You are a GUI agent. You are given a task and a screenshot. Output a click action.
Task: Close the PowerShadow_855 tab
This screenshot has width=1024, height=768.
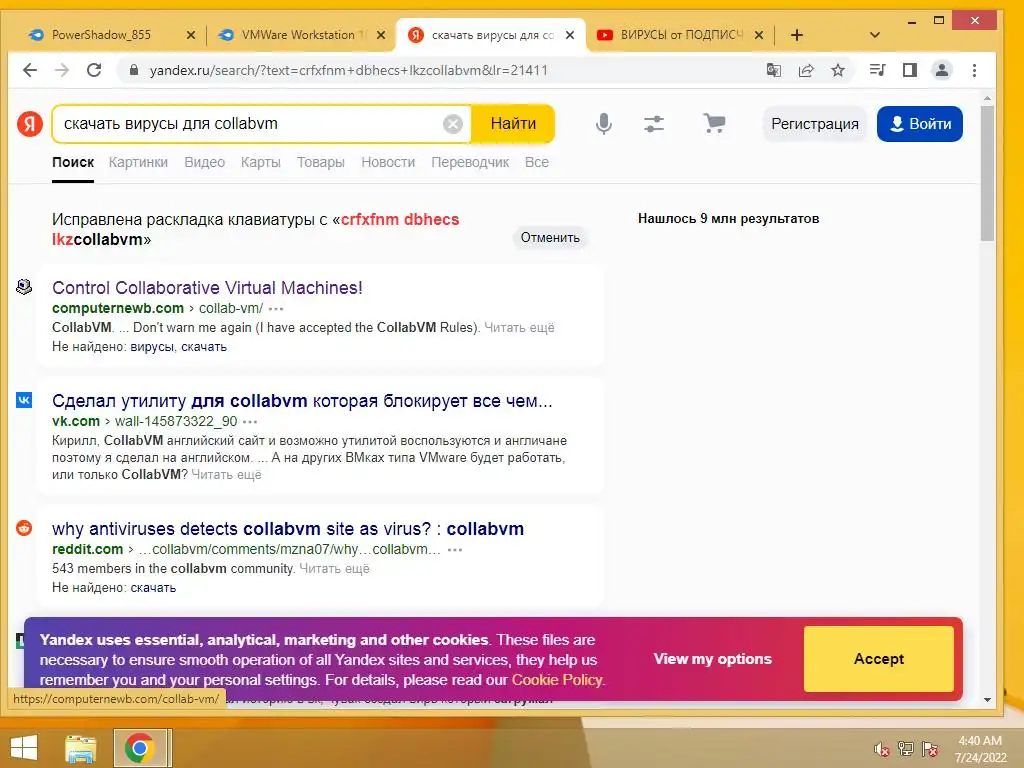pyautogui.click(x=191, y=35)
